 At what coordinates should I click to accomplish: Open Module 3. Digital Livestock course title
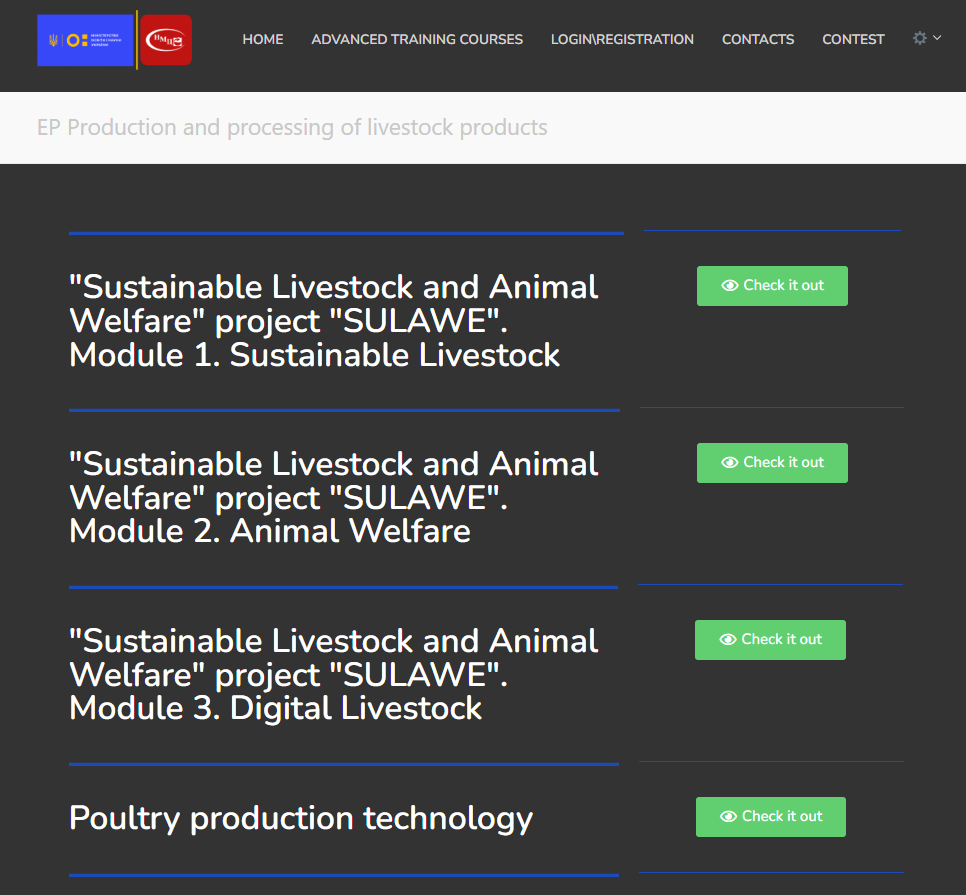(333, 675)
